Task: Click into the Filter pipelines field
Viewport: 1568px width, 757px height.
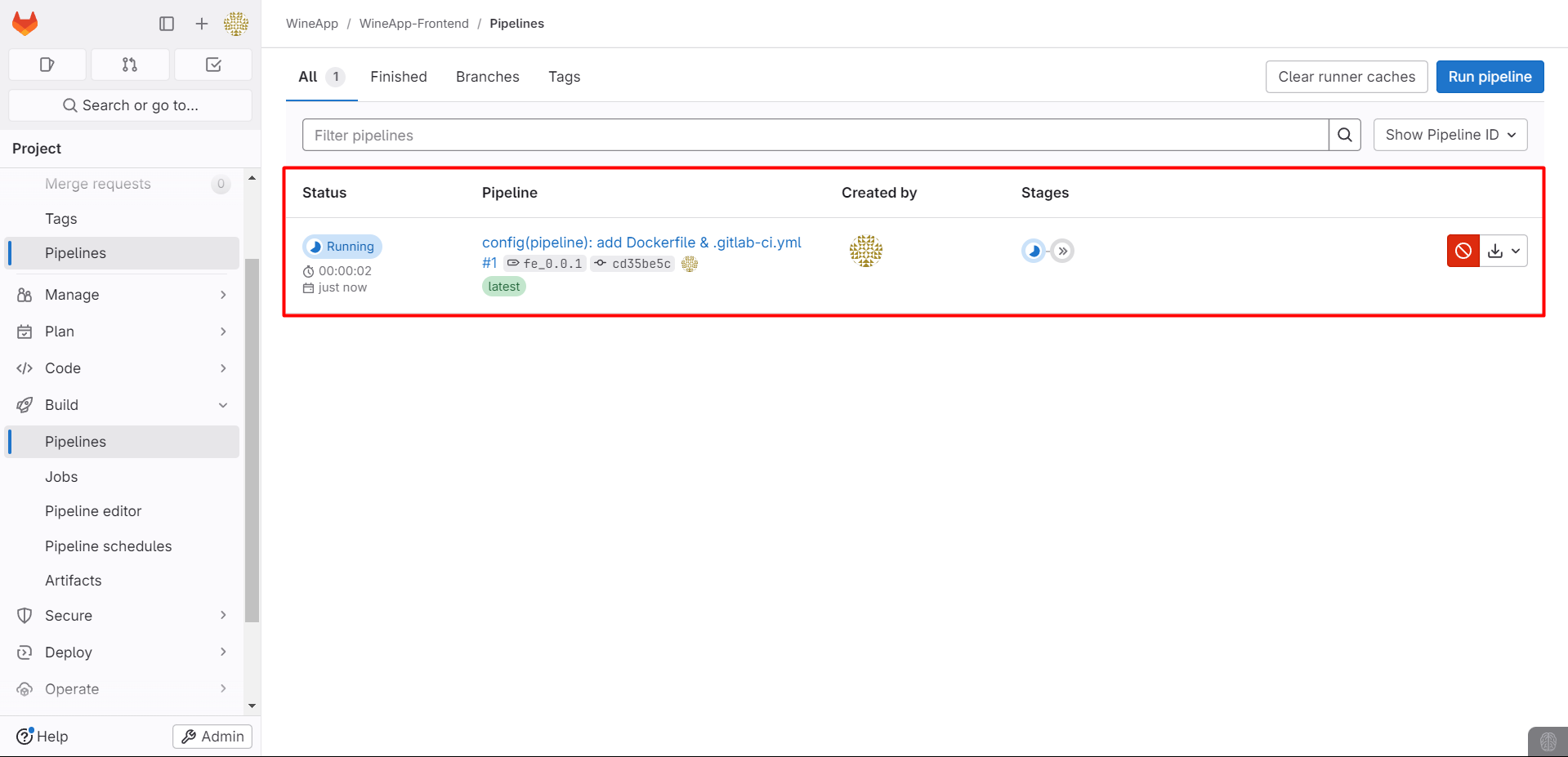Action: tap(815, 135)
